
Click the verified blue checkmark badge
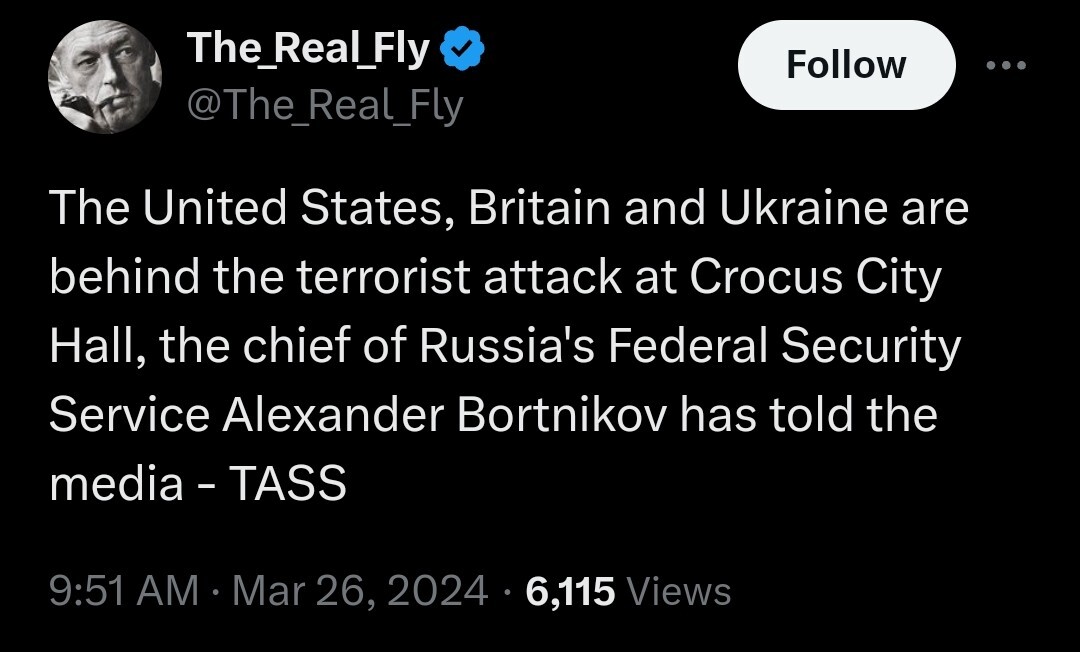pos(464,48)
